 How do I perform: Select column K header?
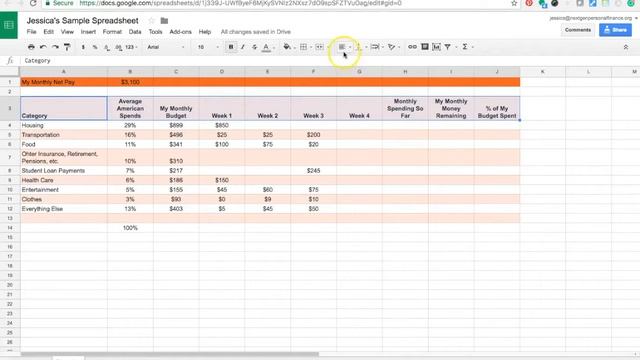pyautogui.click(x=542, y=72)
